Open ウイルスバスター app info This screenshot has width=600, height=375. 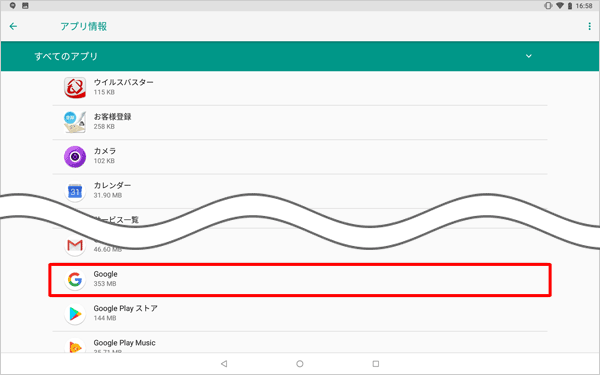(300, 88)
